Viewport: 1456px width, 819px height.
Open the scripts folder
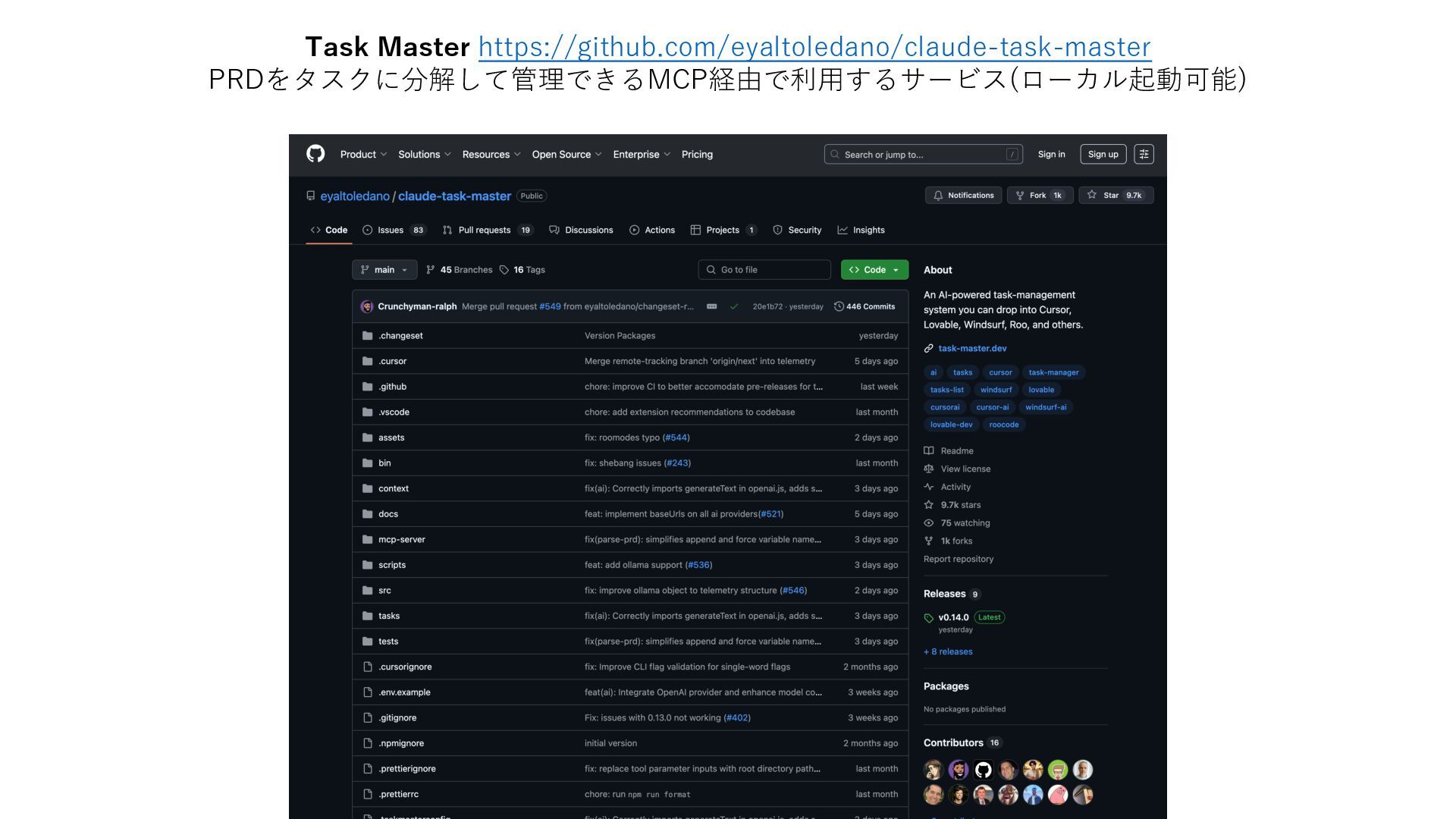(x=392, y=565)
